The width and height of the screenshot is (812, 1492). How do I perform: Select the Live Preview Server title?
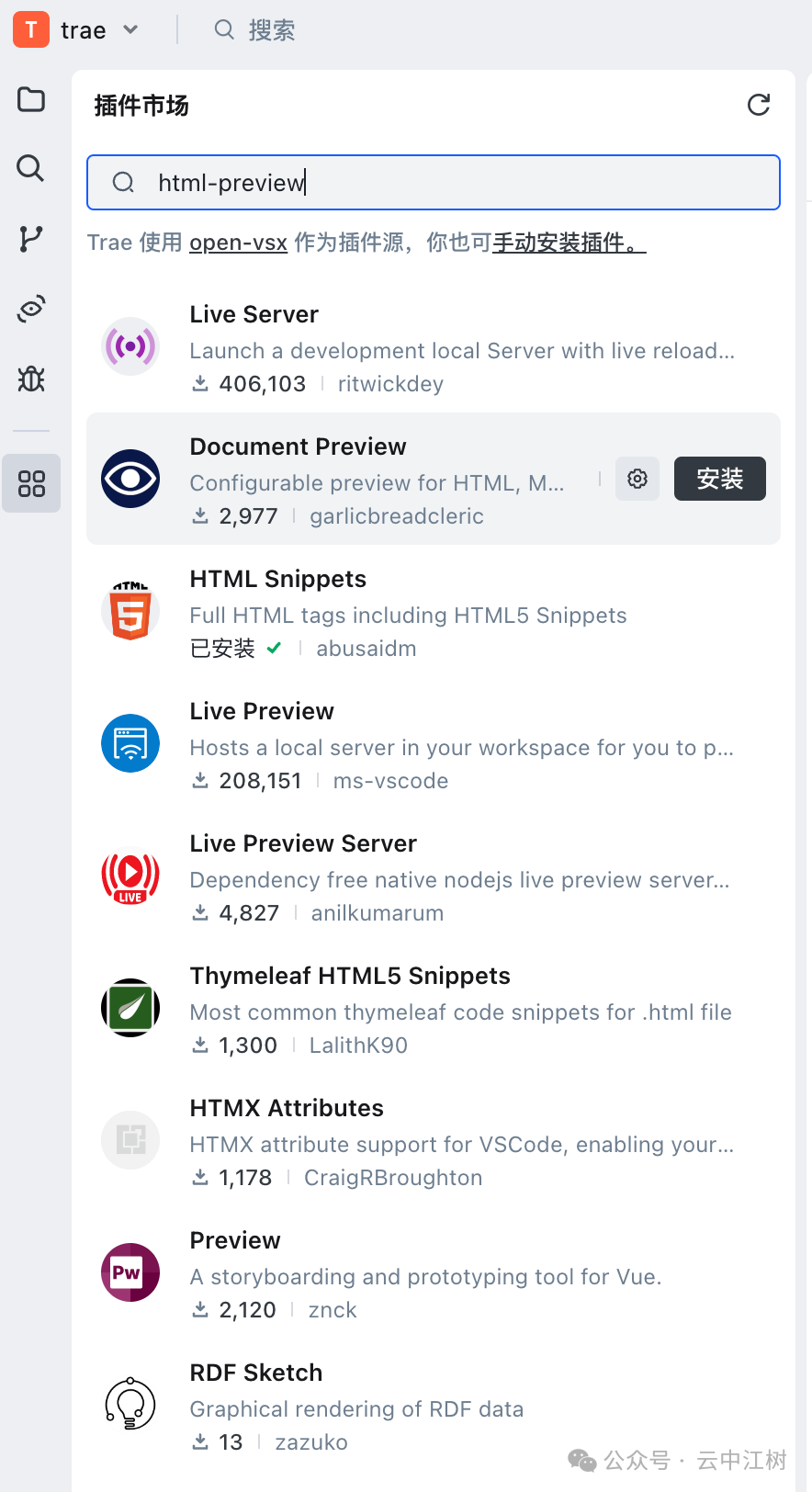click(x=303, y=843)
